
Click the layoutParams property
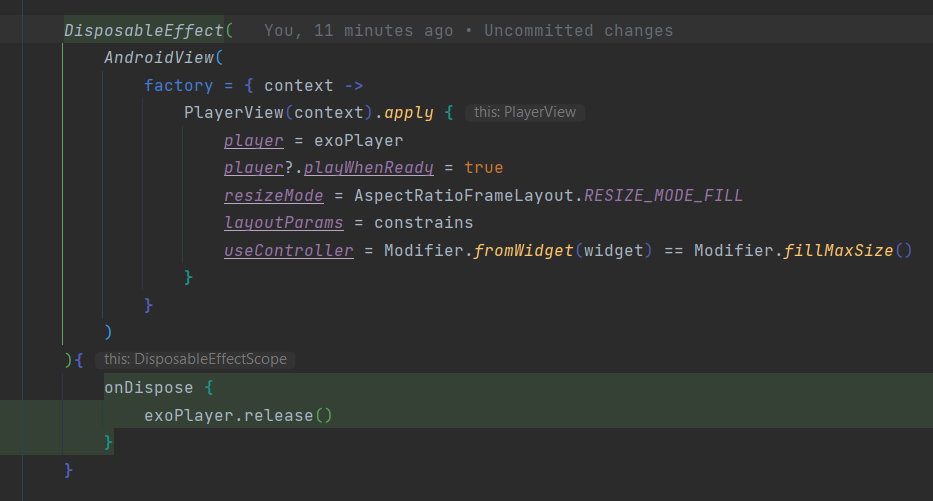point(283,223)
